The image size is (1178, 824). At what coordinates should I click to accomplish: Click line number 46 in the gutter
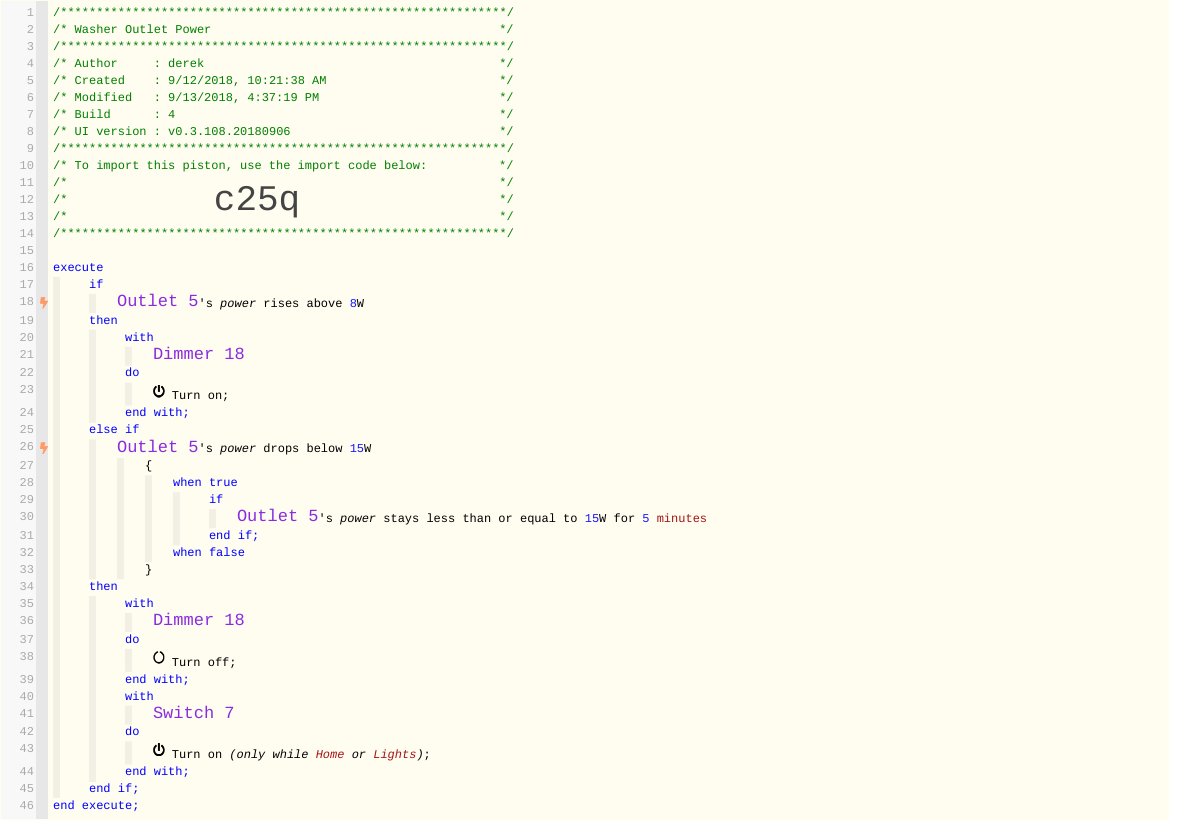tap(26, 806)
